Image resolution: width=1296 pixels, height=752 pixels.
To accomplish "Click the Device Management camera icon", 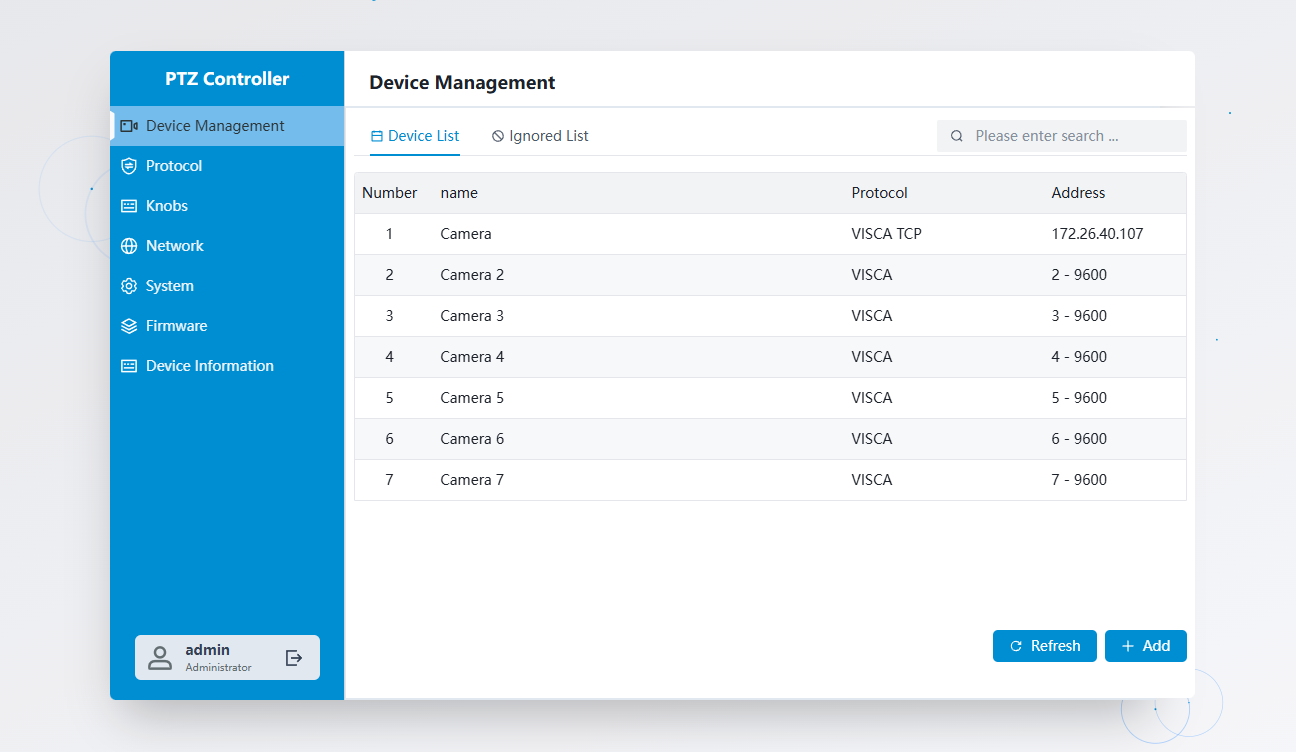I will (129, 126).
